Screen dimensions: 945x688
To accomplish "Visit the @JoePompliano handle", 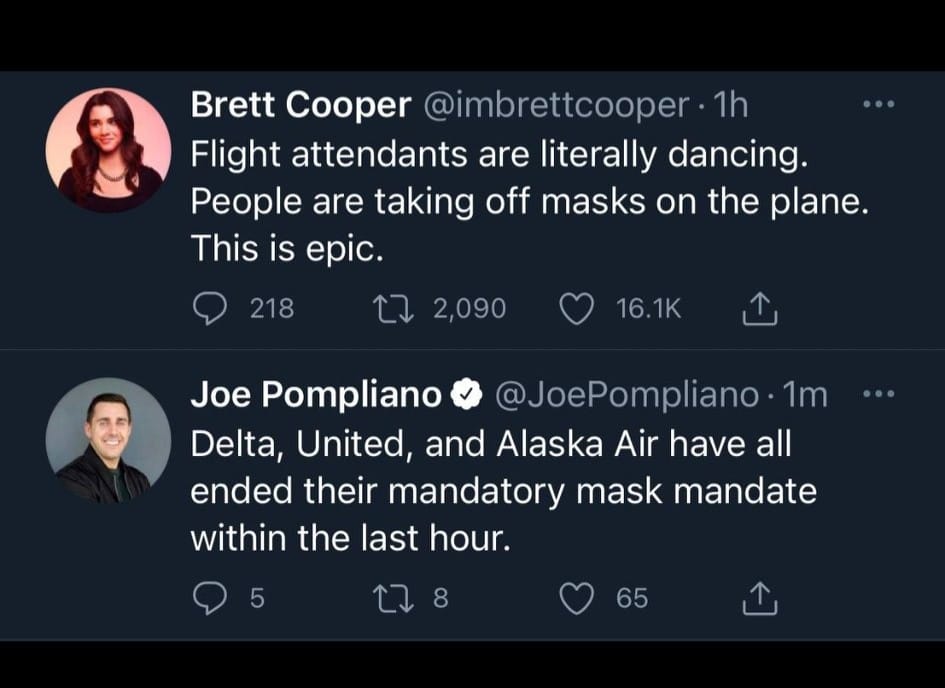I will tap(627, 396).
